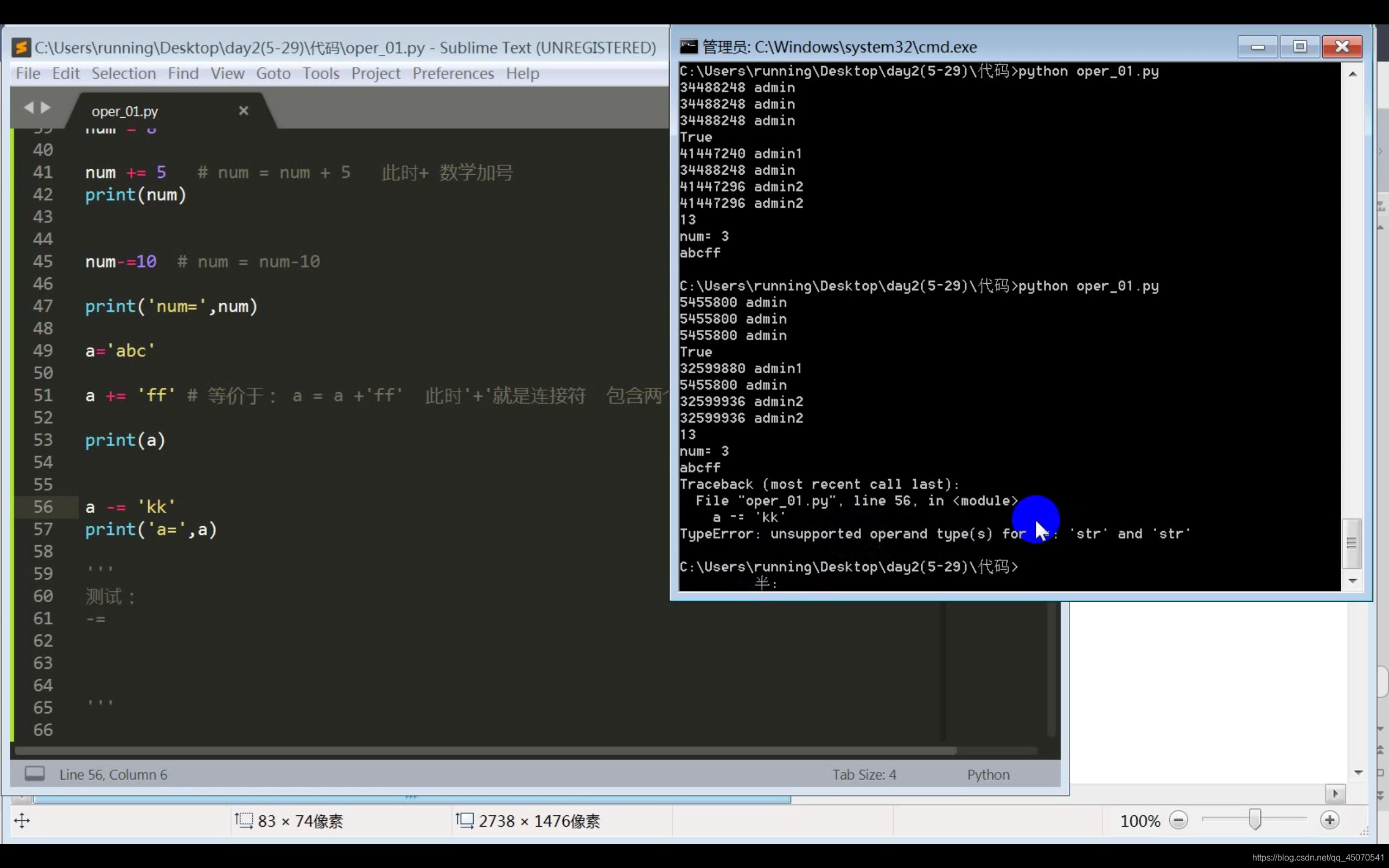Click the cmd.exe title bar icon
Viewport: 1389px width, 868px height.
pos(688,47)
